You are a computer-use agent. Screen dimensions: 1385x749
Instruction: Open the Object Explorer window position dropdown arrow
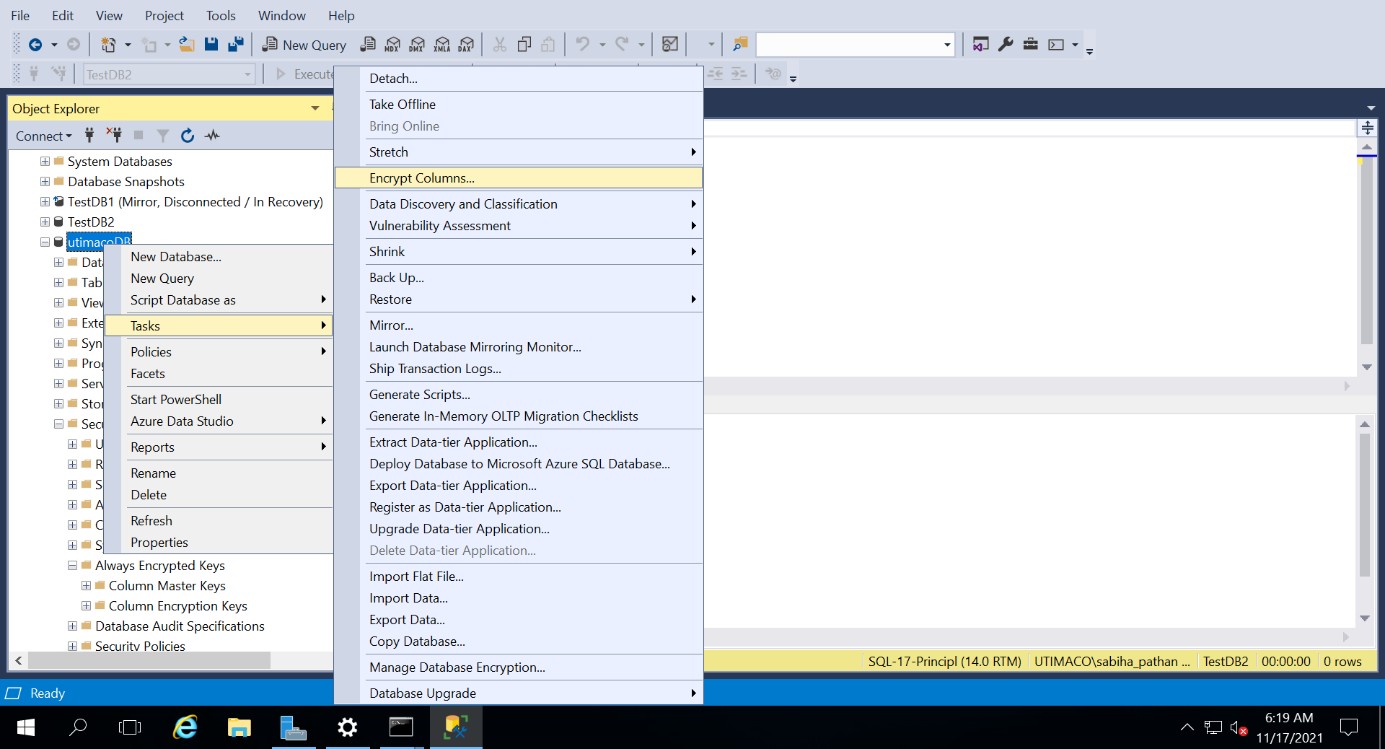315,108
